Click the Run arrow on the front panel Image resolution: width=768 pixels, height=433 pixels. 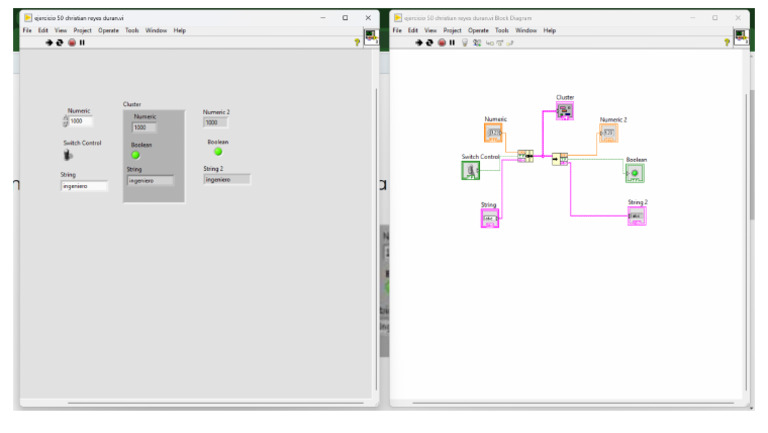[x=49, y=42]
